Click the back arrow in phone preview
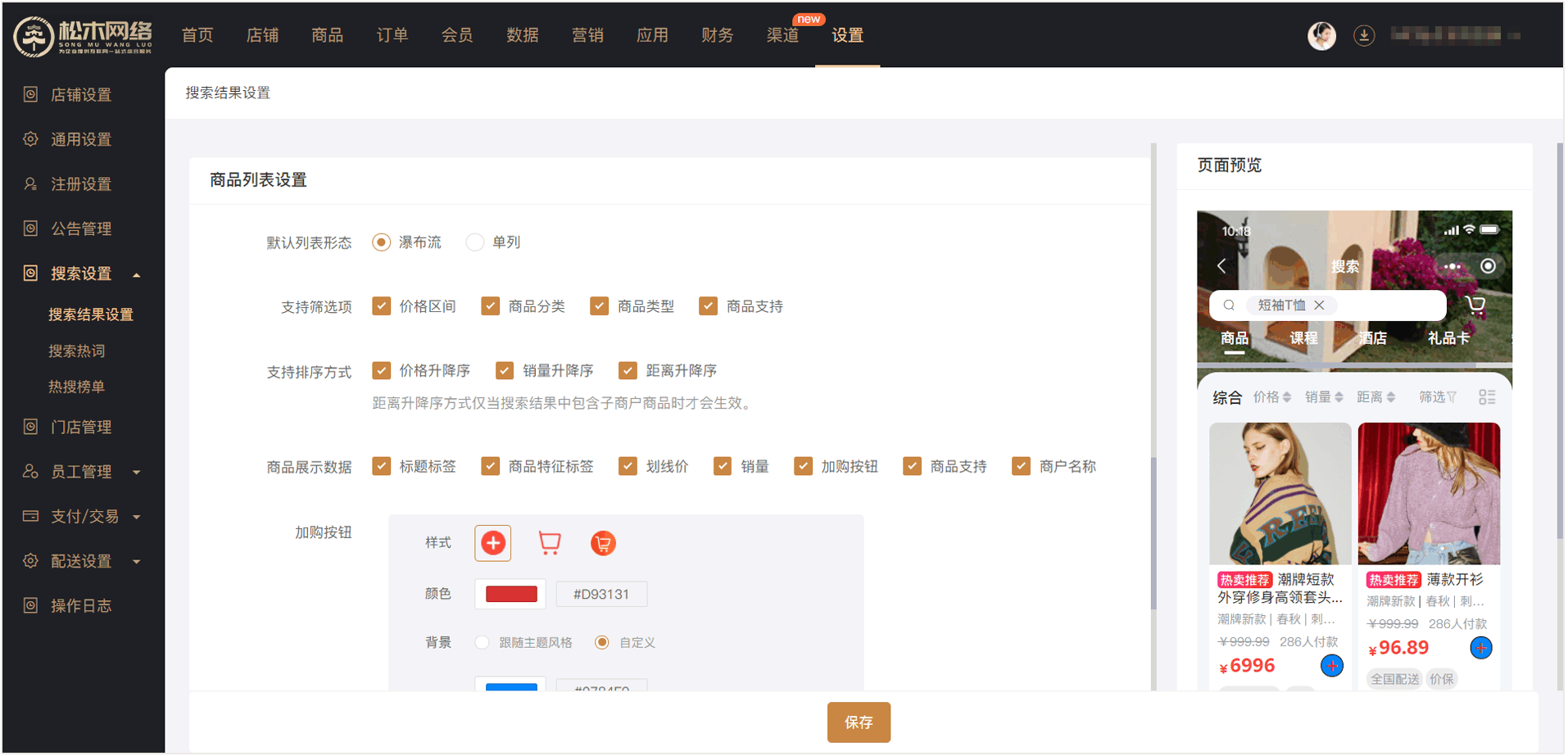The height and width of the screenshot is (756, 1568). [x=1221, y=266]
